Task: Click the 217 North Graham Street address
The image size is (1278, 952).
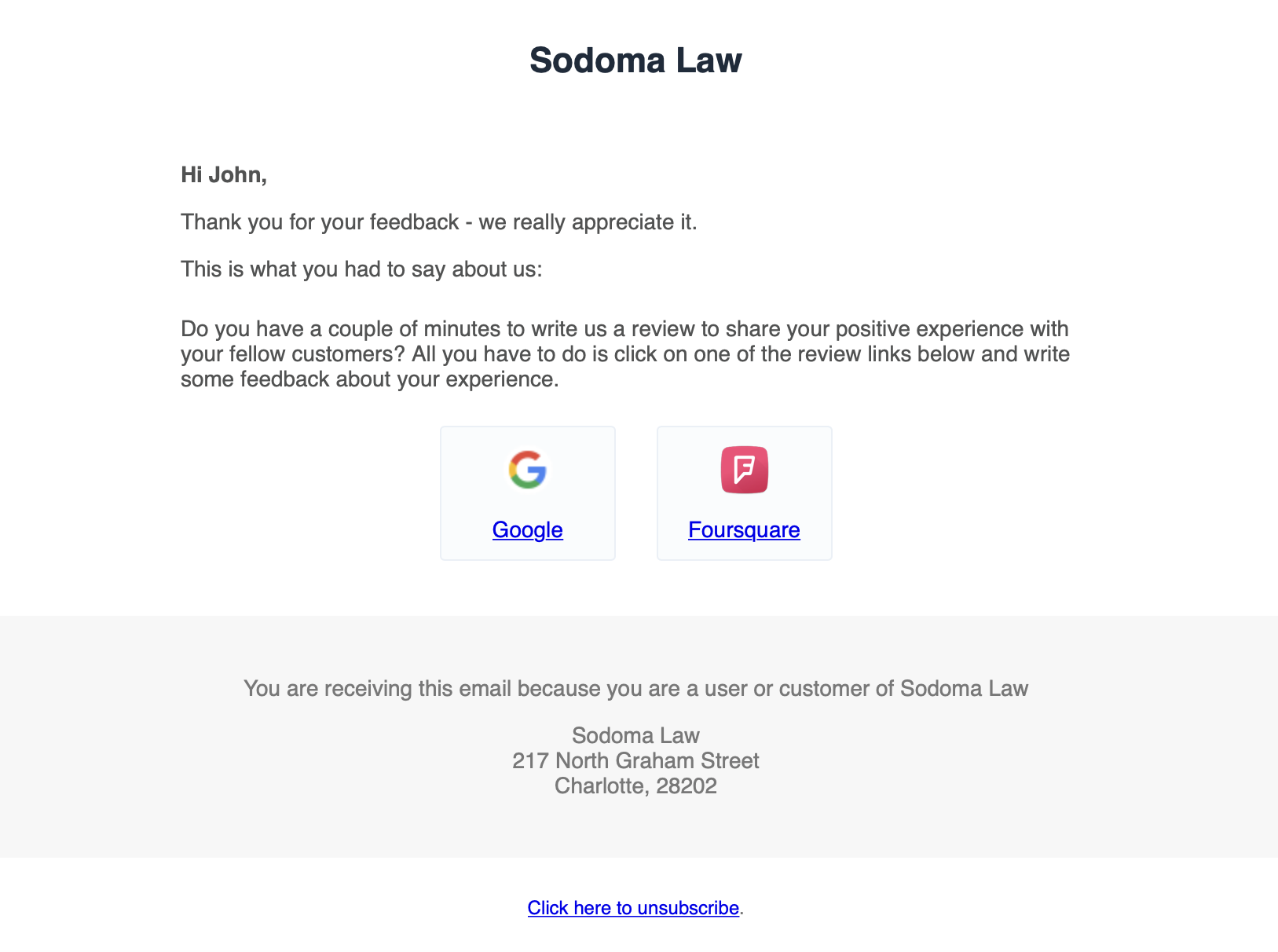Action: (635, 761)
